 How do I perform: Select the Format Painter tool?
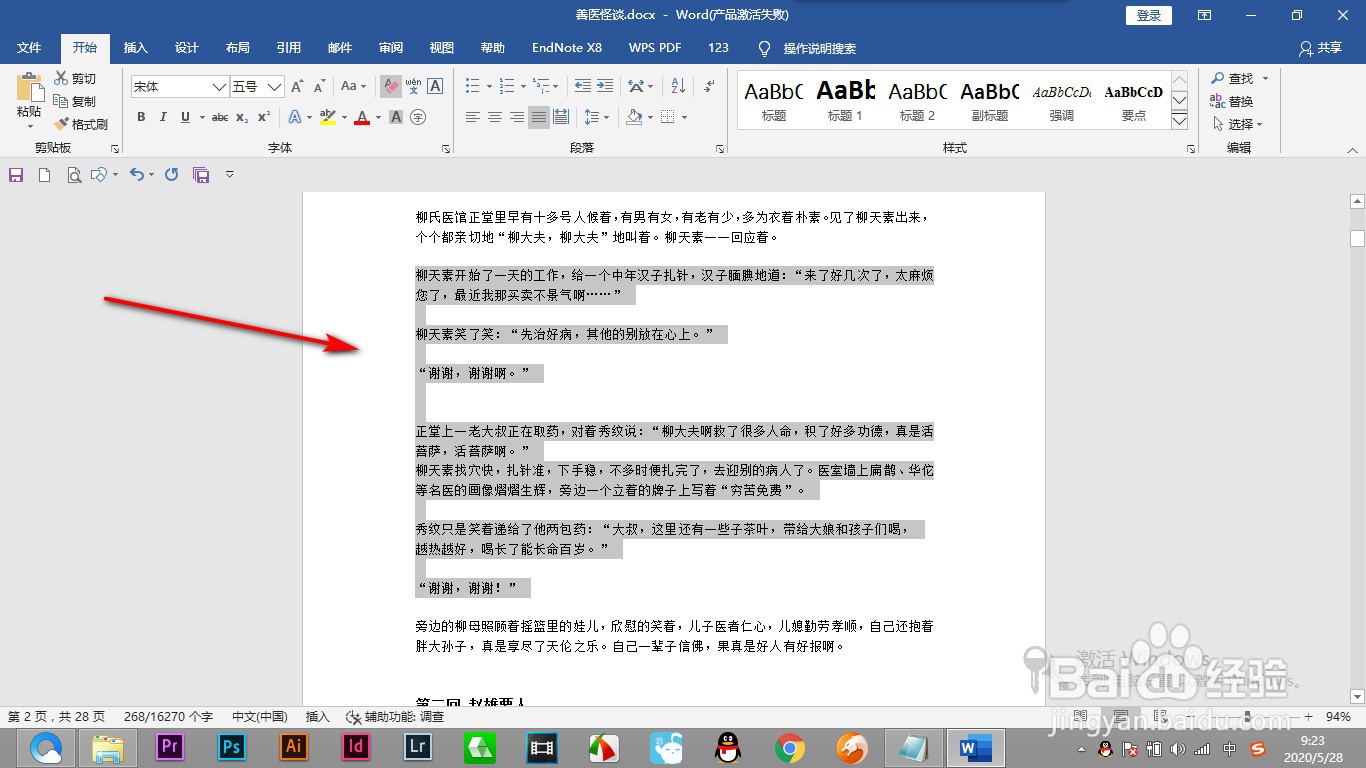pos(82,124)
